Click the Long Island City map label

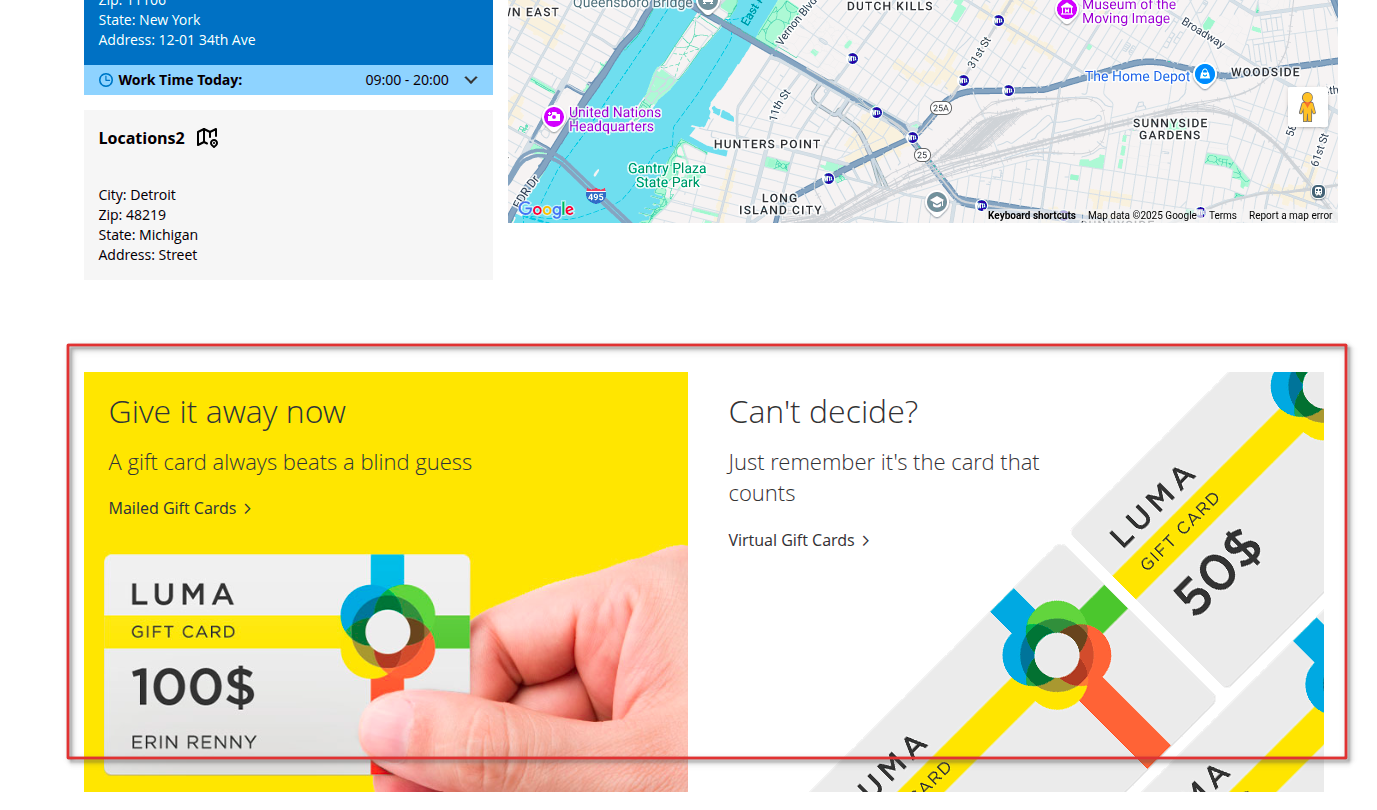click(780, 204)
